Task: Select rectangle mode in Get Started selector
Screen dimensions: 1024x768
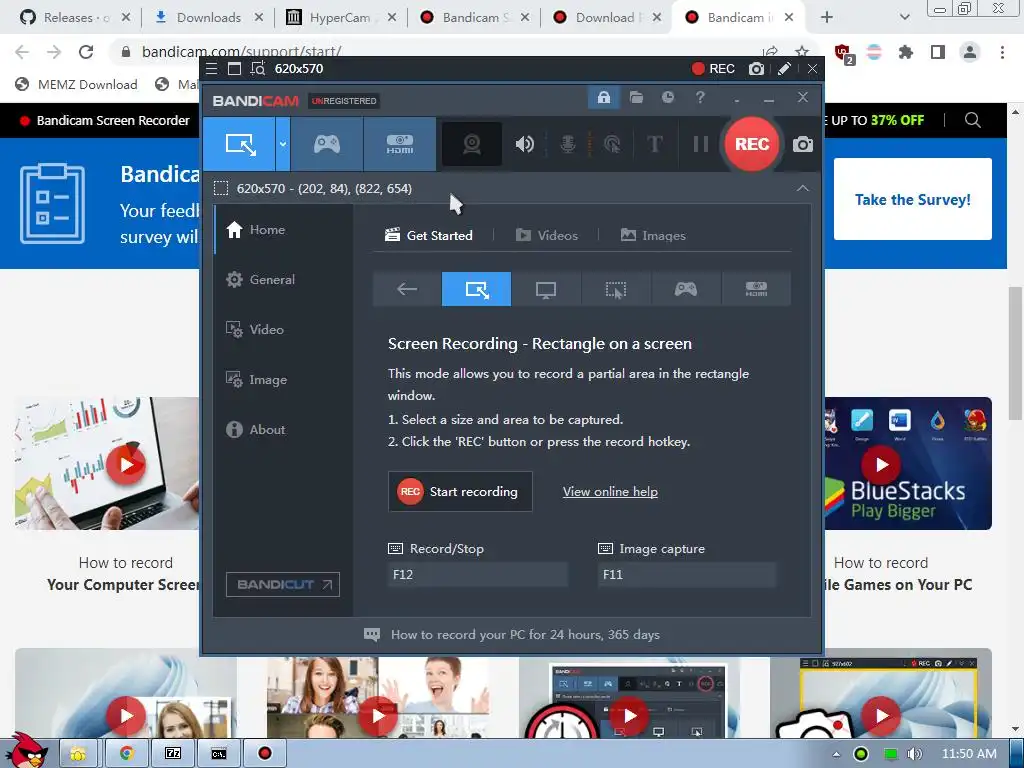Action: [477, 289]
